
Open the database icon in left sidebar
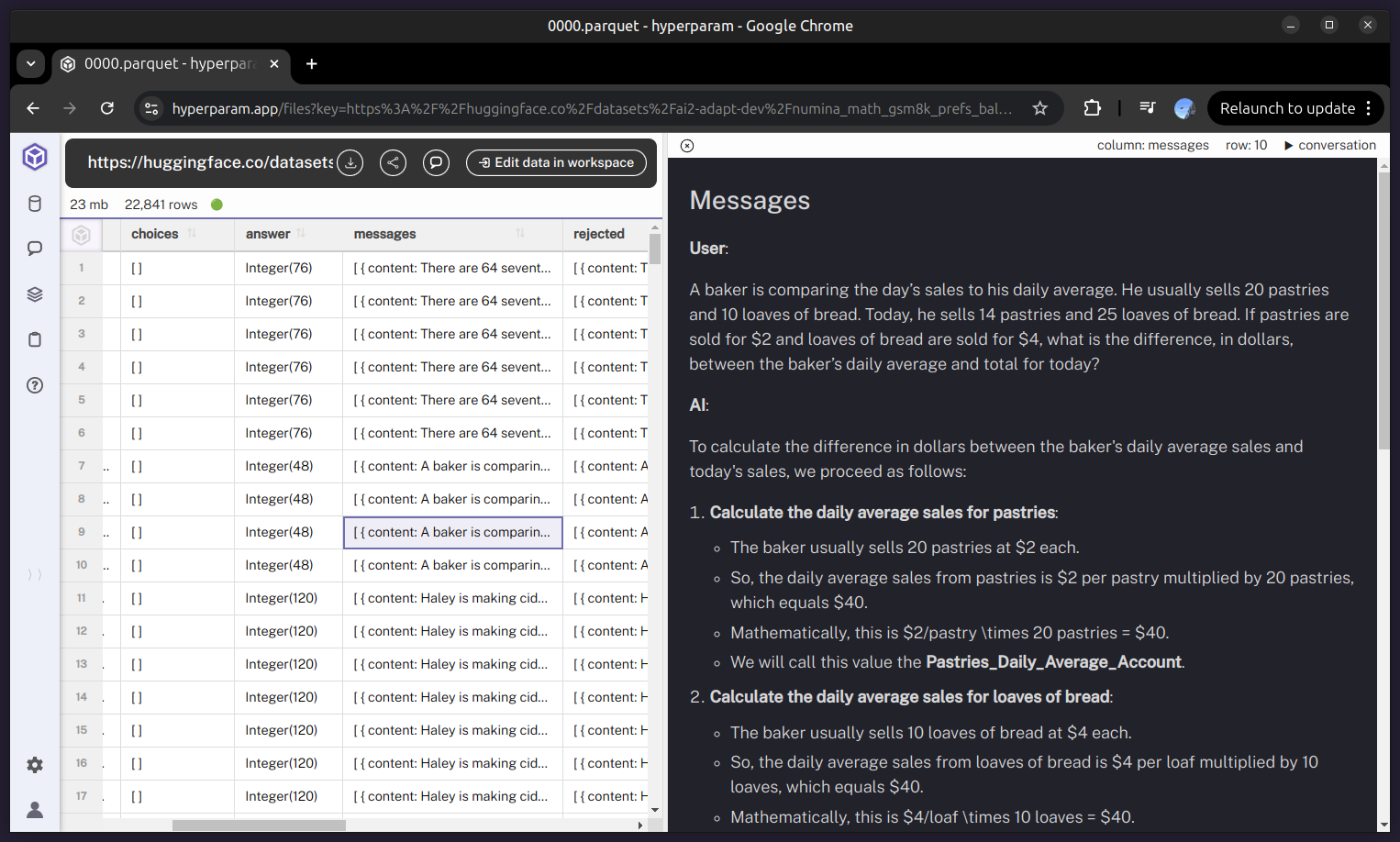click(x=35, y=204)
